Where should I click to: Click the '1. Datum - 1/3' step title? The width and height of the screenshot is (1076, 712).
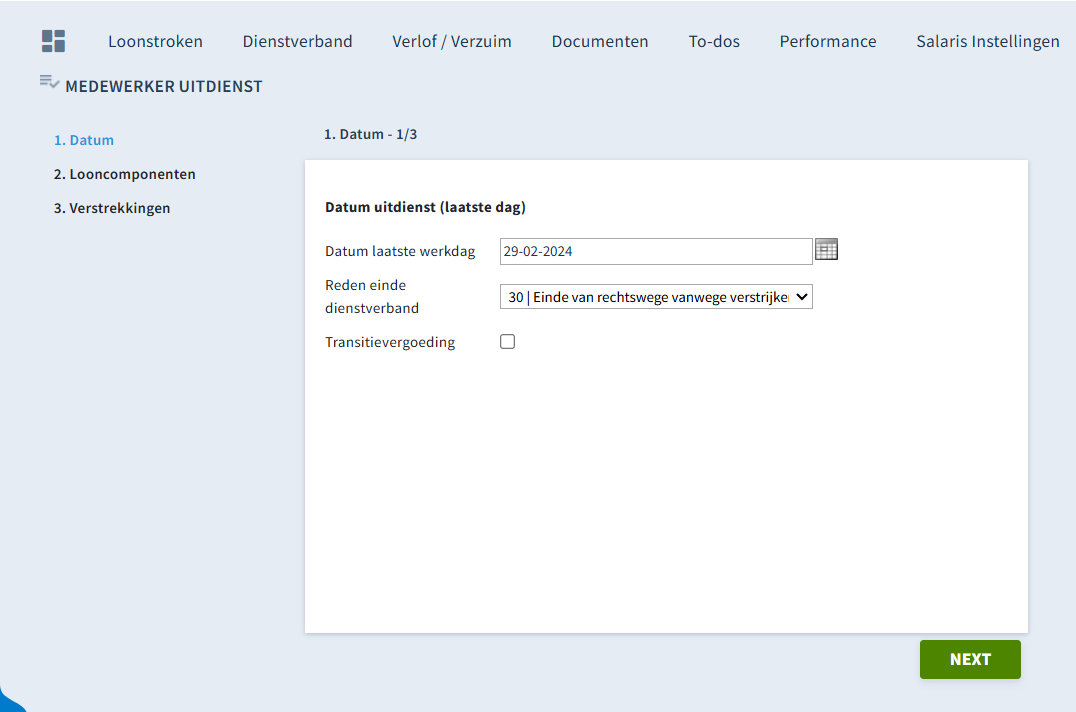371,134
